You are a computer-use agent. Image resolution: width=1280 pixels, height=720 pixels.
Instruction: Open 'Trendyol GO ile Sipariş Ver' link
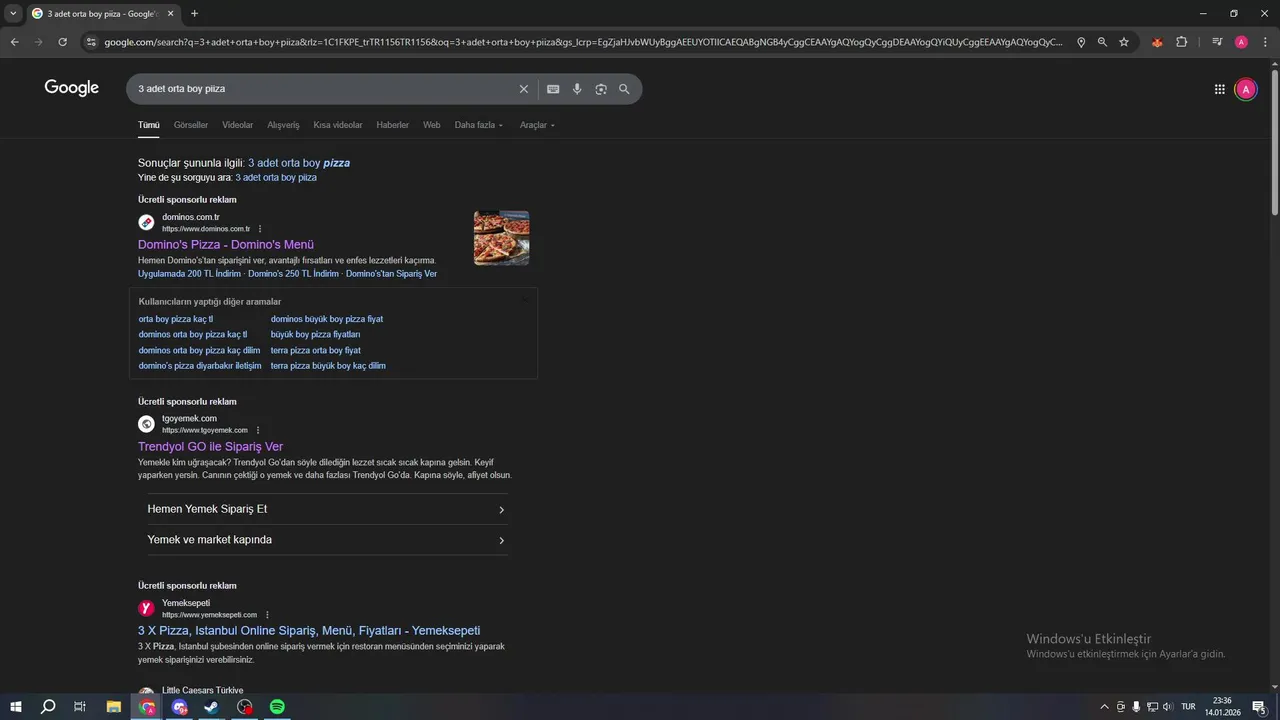point(210,446)
